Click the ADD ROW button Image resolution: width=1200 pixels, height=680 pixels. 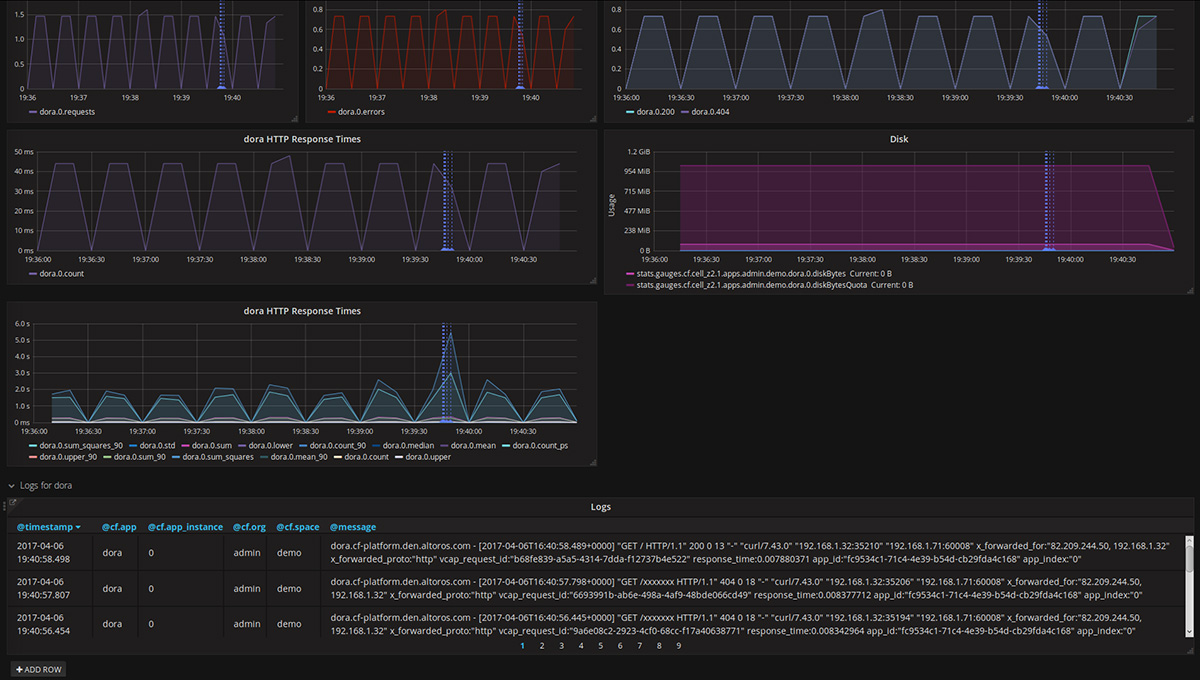click(38, 669)
